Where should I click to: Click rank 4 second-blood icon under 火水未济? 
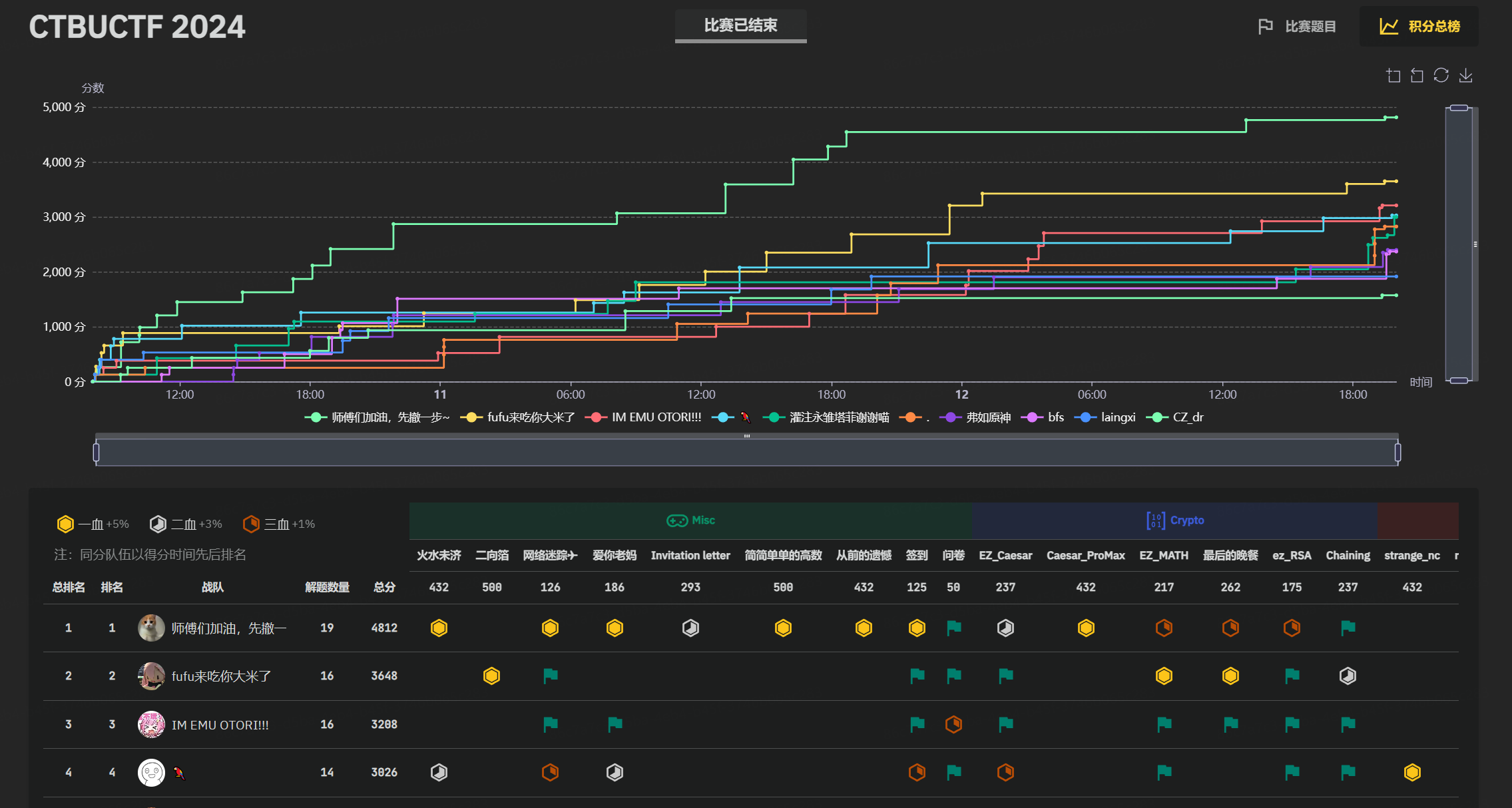pos(439,772)
